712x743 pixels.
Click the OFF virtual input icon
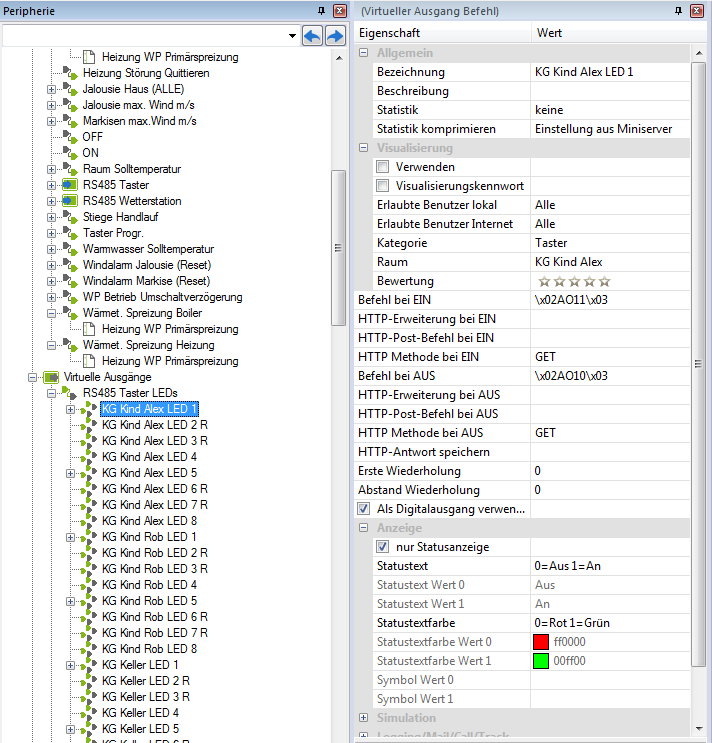(70, 137)
